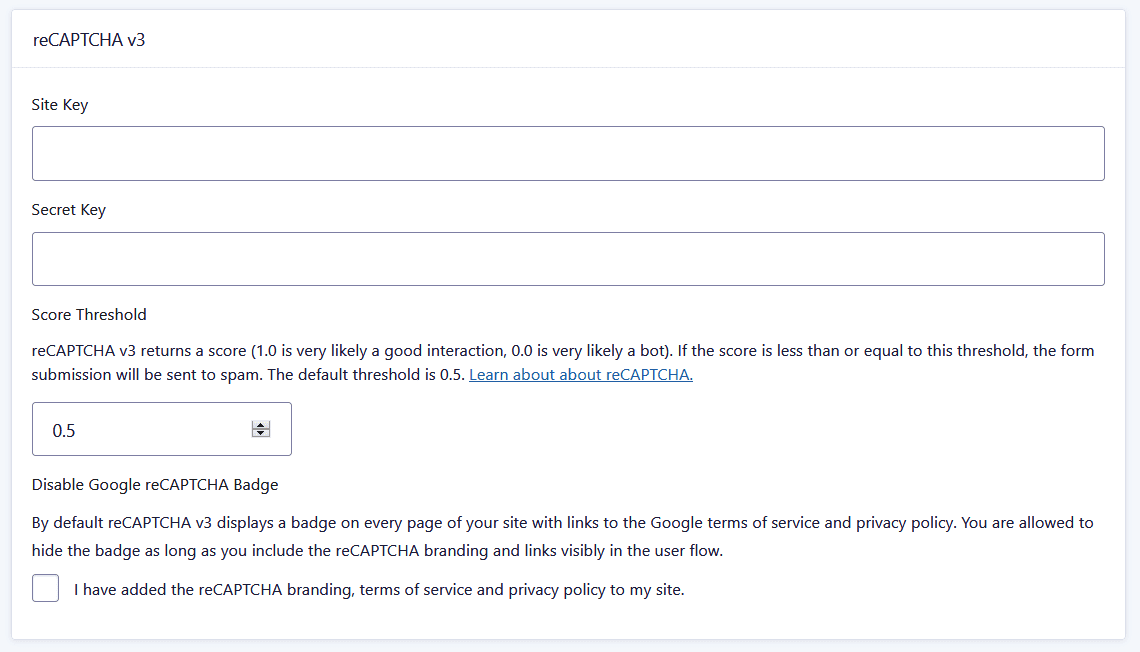Click the Score Threshold heading text
Image resolution: width=1140 pixels, height=652 pixels.
pyautogui.click(x=88, y=314)
